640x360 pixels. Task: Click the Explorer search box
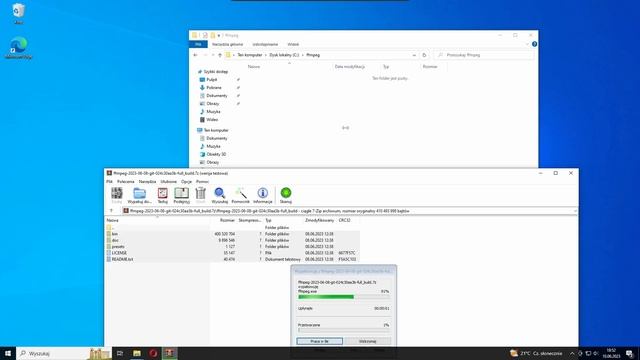[484, 55]
